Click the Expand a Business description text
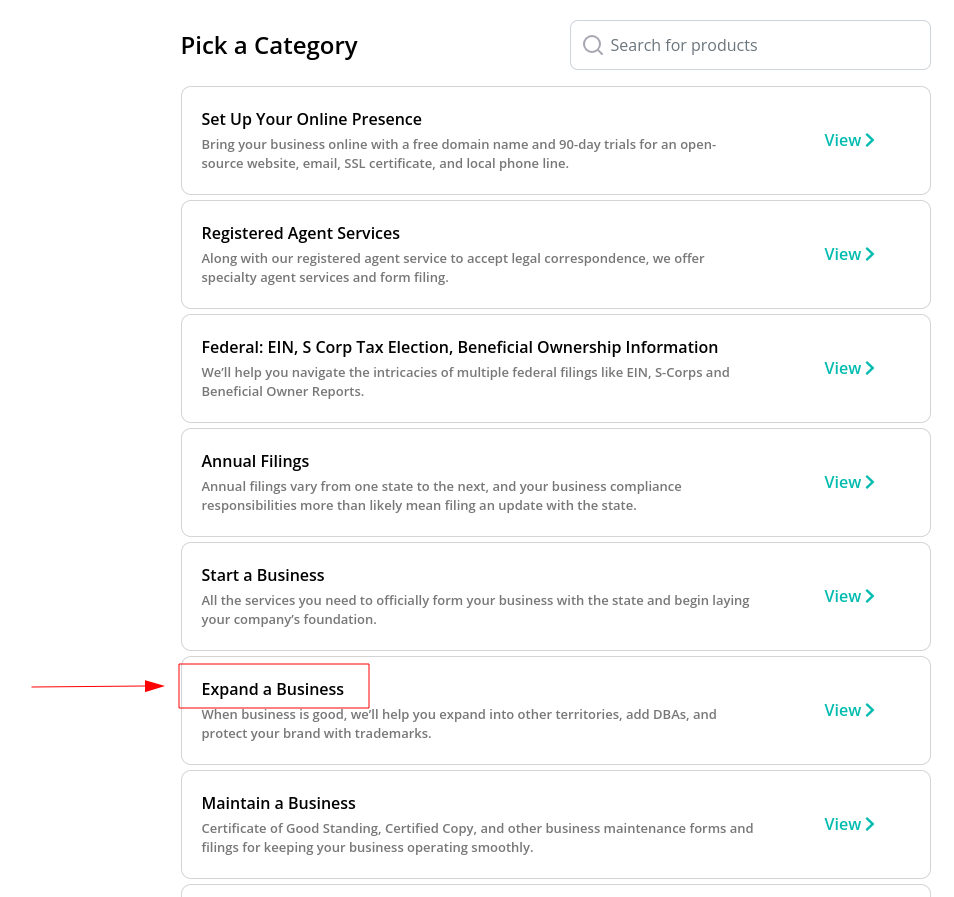Viewport: 954px width, 897px height. click(459, 724)
